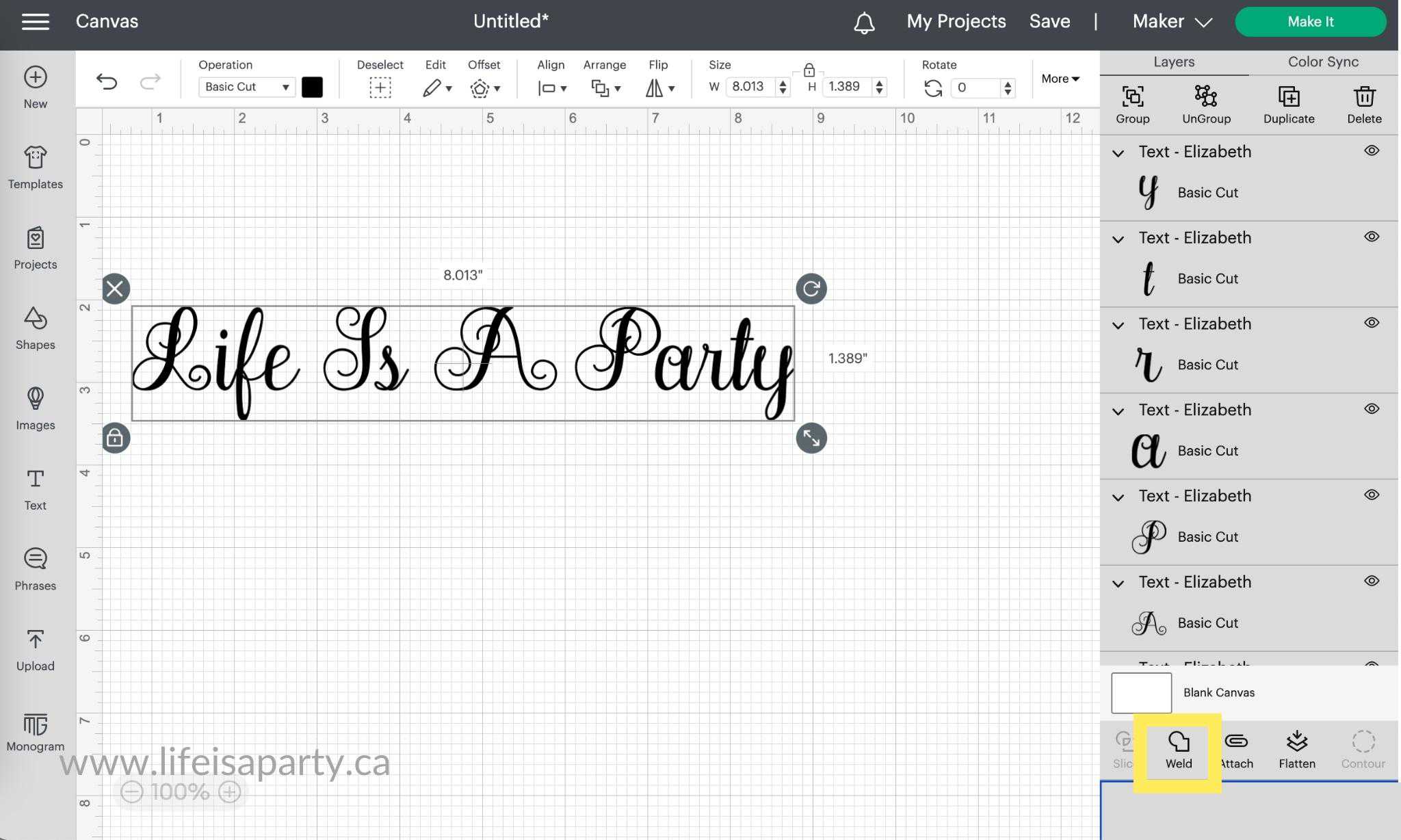1401x840 pixels.
Task: Toggle the size aspect-ratio lock in toolbar
Action: (x=809, y=70)
